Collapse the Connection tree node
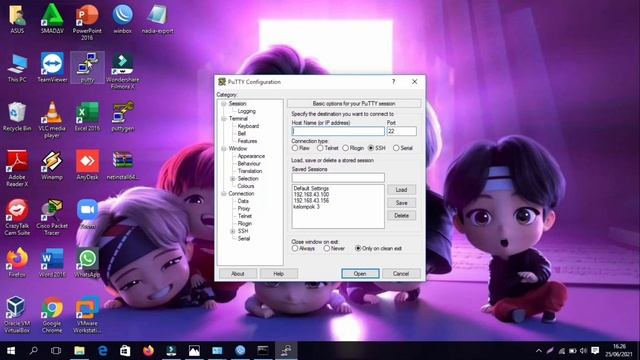Viewport: 640px width, 360px height. [x=224, y=194]
